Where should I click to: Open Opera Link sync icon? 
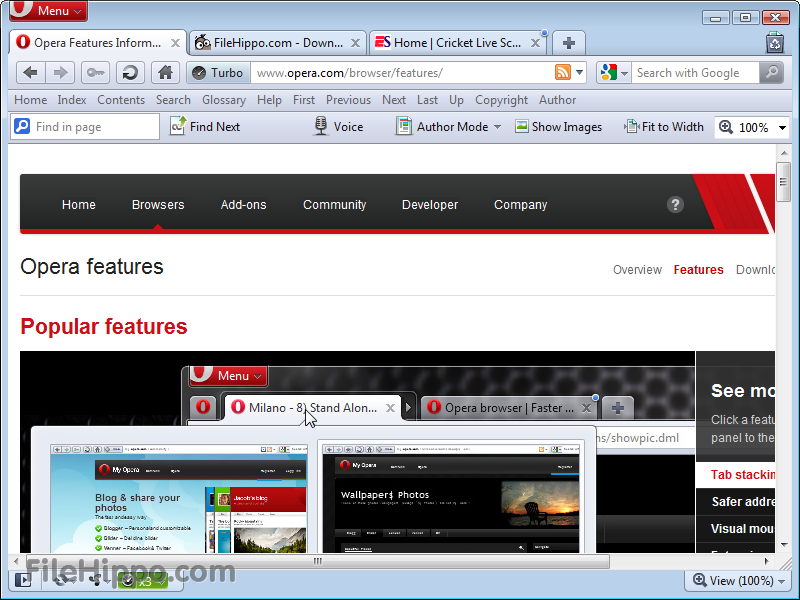point(62,580)
